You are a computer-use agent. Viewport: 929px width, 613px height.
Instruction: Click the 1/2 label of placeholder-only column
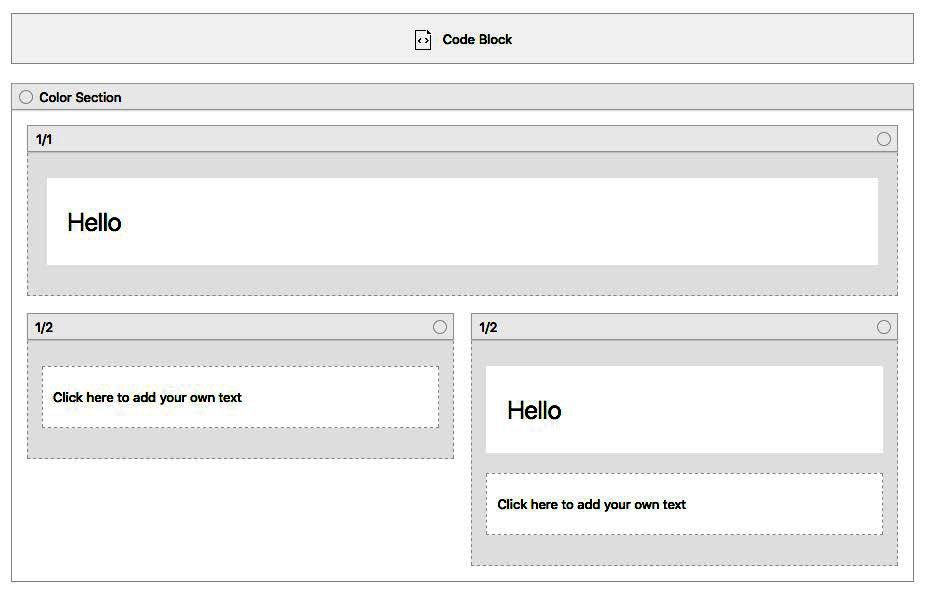point(44,328)
